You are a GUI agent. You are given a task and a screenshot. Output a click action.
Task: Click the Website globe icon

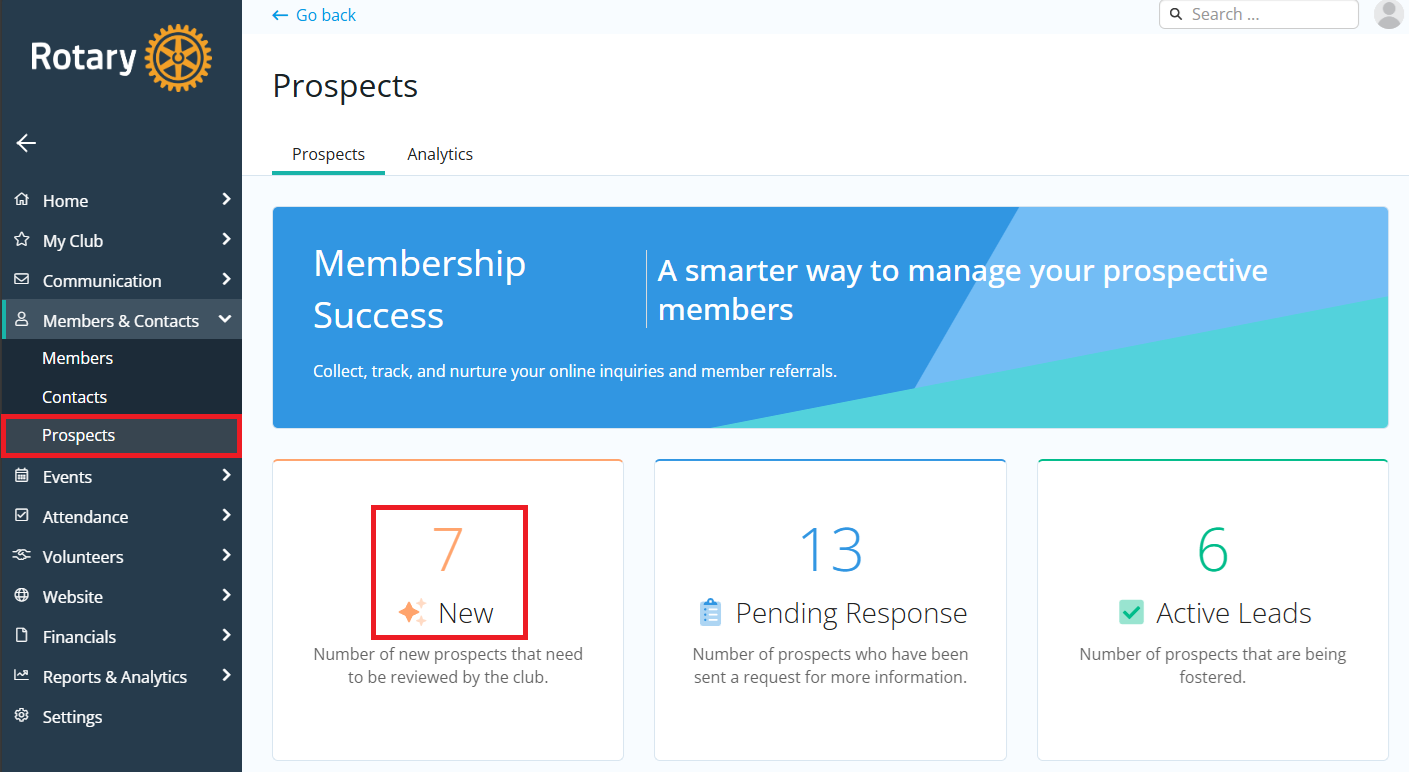[x=22, y=596]
